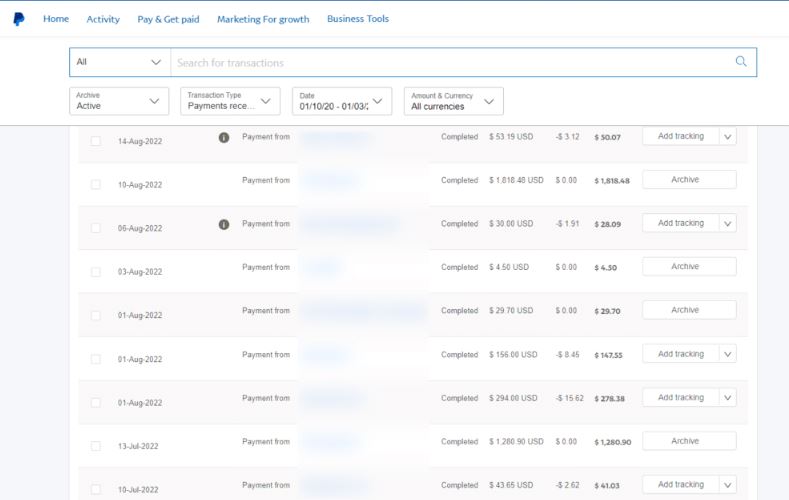Archive the $1,280.90 payment
The height and width of the screenshot is (500, 789).
[x=689, y=441]
